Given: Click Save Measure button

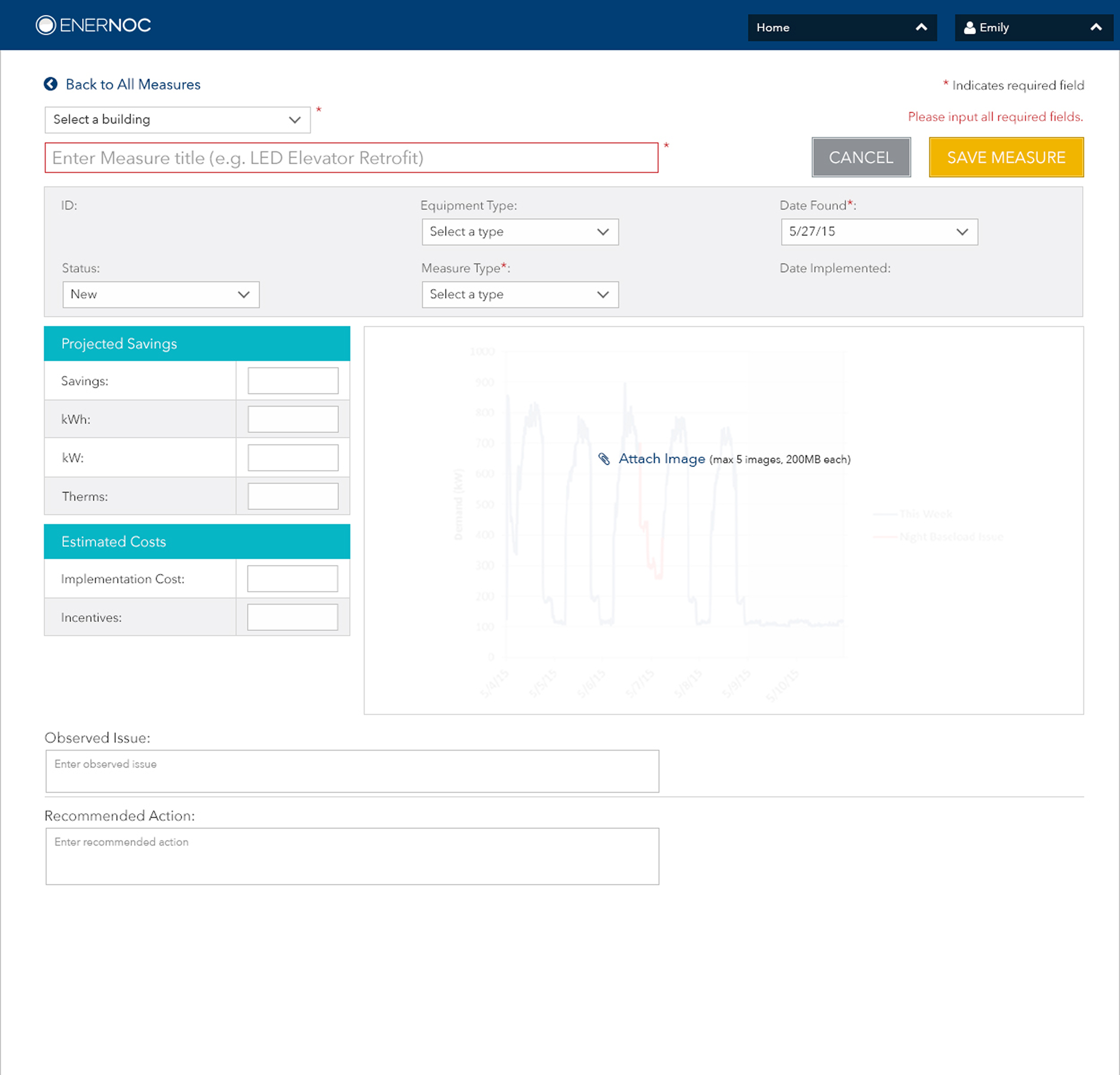Looking at the screenshot, I should (1005, 158).
